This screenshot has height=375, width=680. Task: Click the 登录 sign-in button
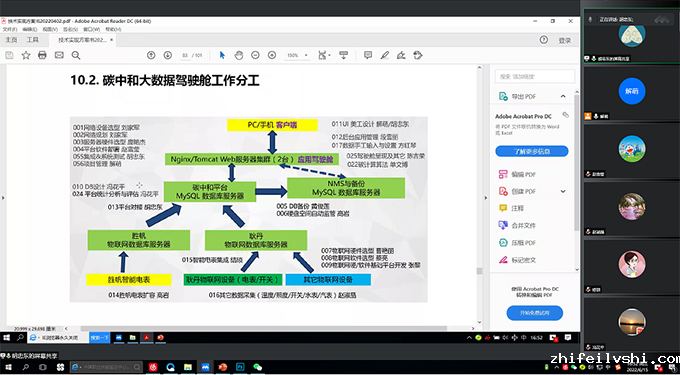pos(565,40)
